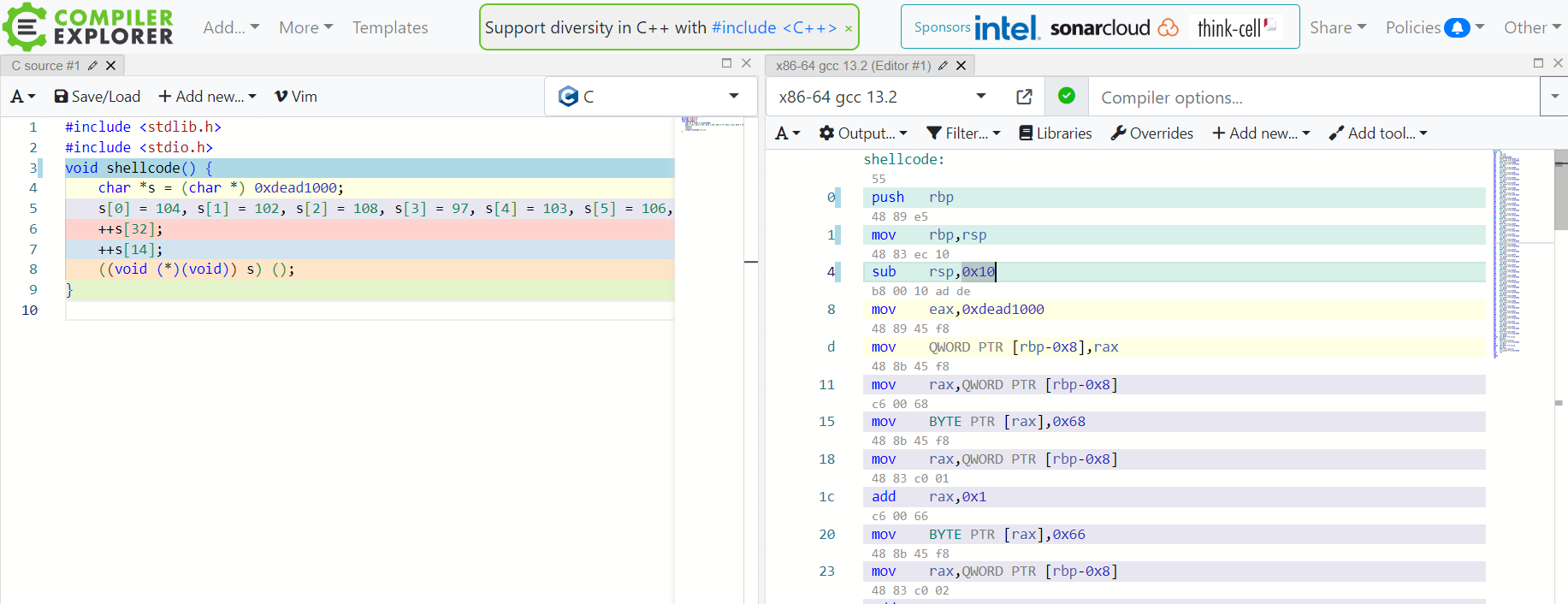This screenshot has height=604, width=1568.
Task: Click the green compilation status checkmark
Action: tap(1066, 96)
